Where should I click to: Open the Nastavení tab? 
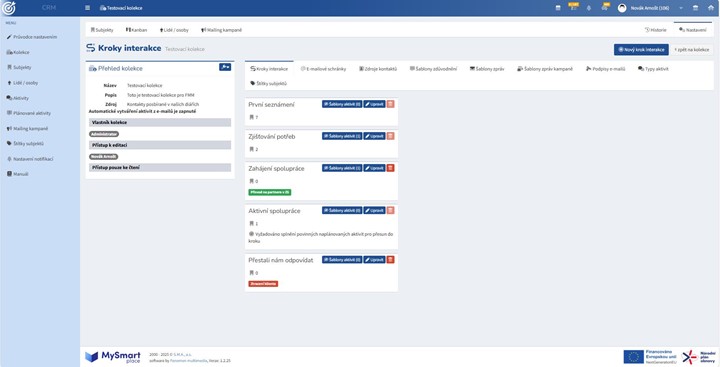(x=693, y=29)
